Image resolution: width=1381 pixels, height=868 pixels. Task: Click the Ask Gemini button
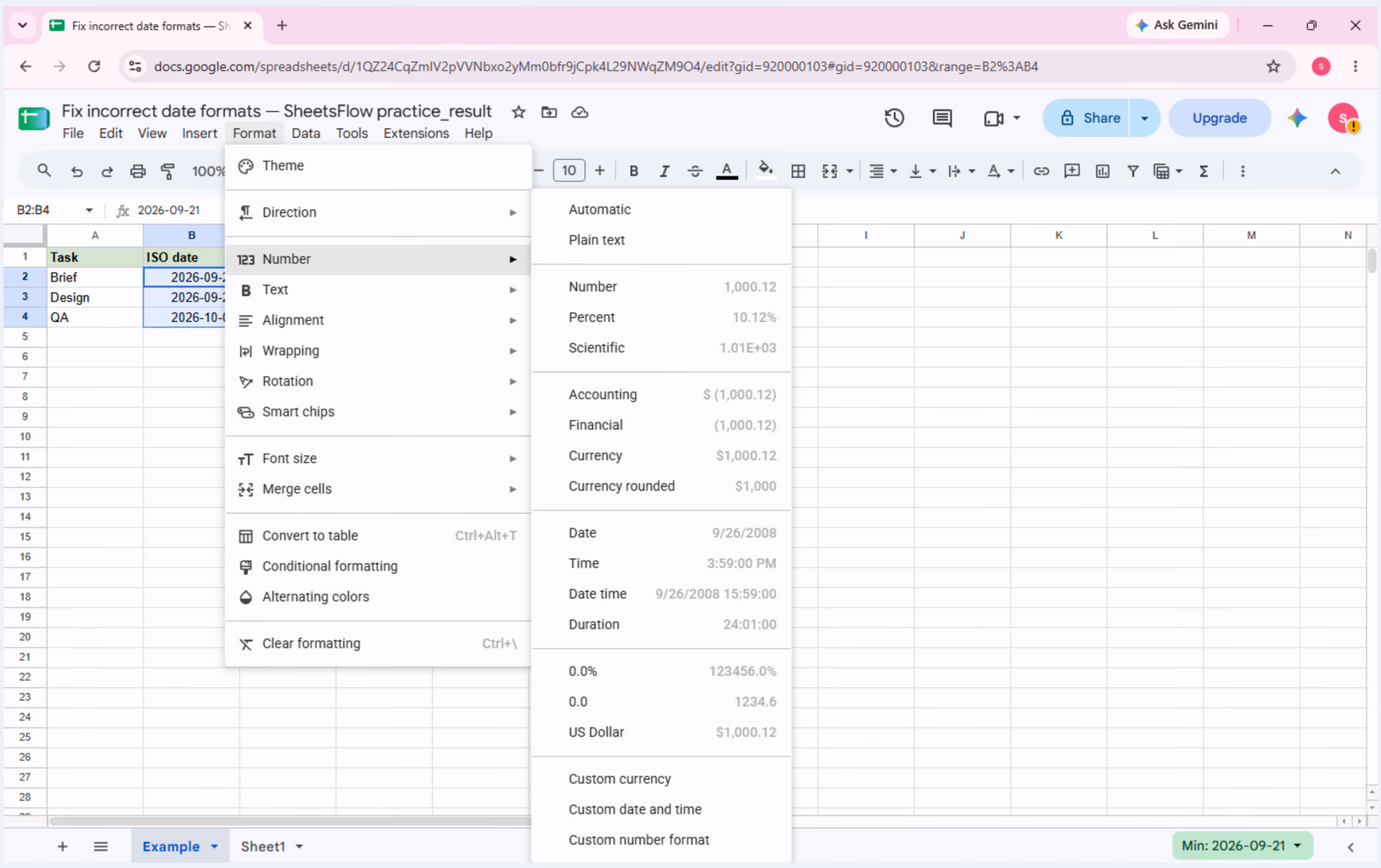click(x=1178, y=25)
